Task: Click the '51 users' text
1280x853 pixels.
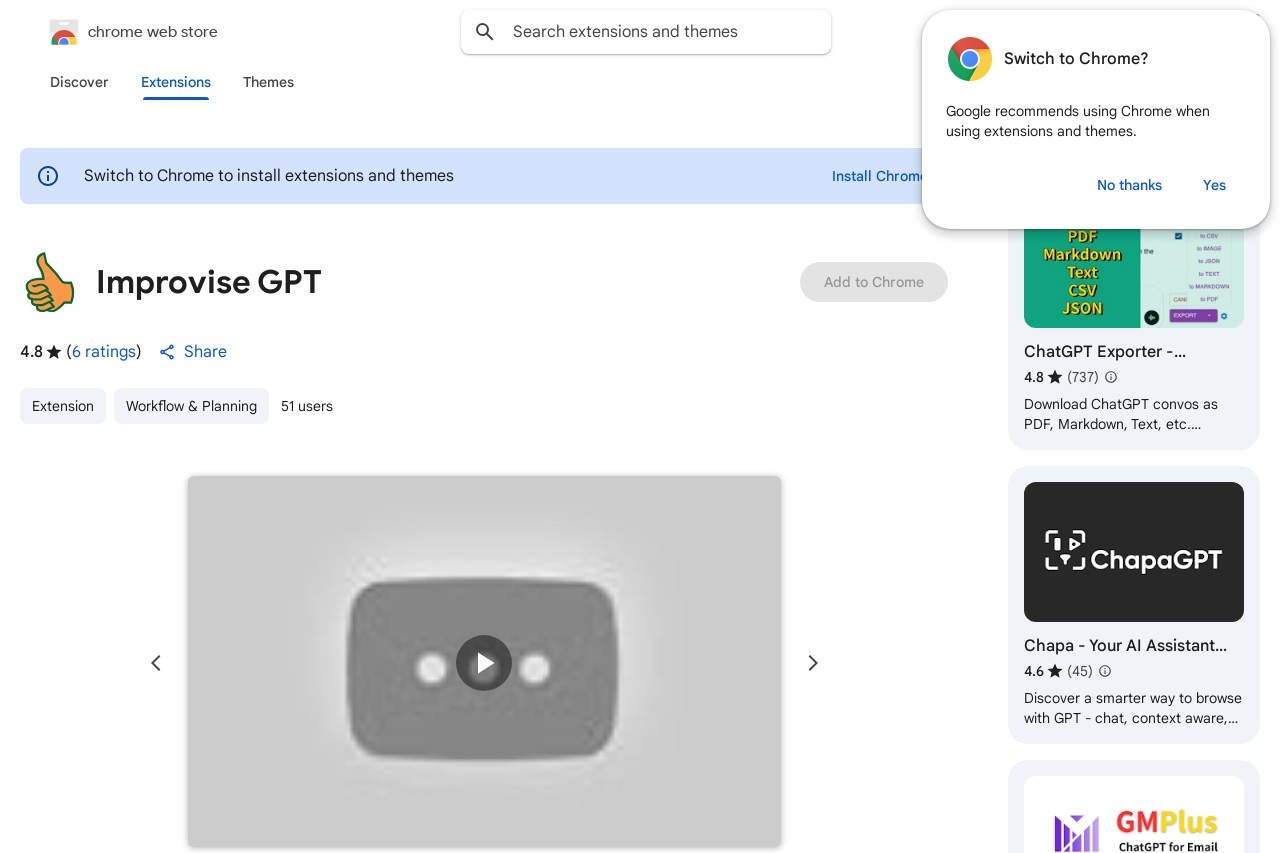Action: tap(307, 406)
